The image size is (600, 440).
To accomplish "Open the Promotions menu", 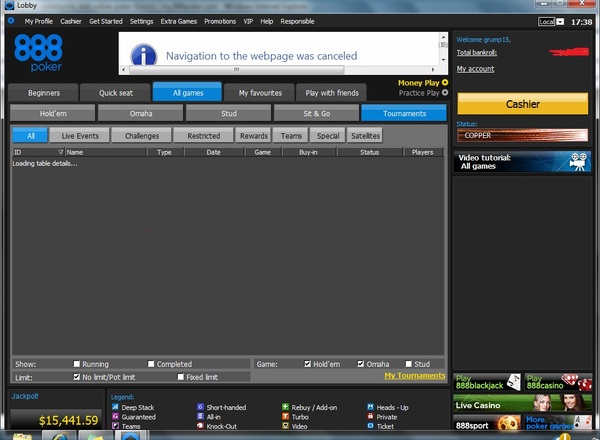I will click(x=220, y=21).
